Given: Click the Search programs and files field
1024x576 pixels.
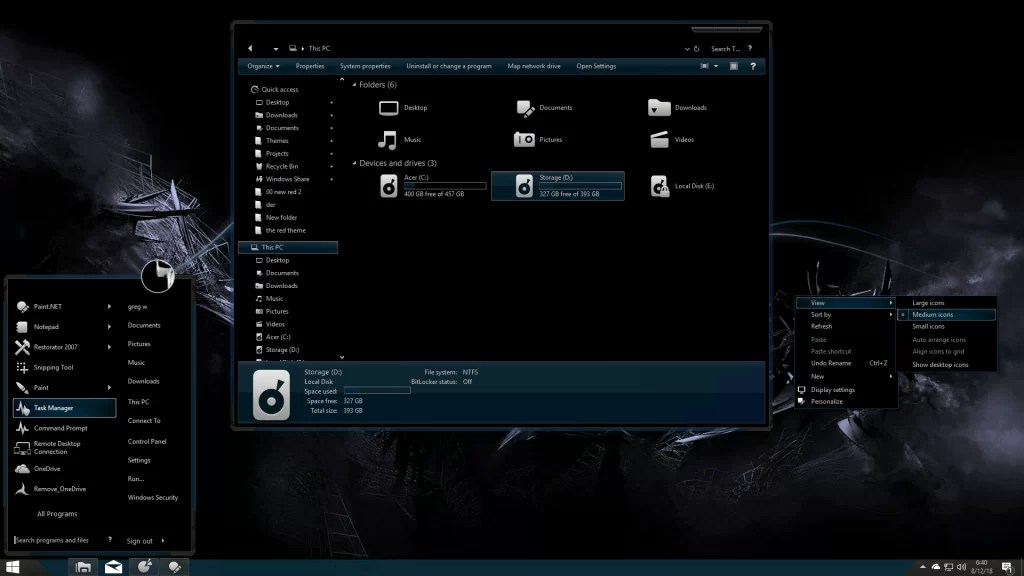Looking at the screenshot, I should (x=57, y=540).
